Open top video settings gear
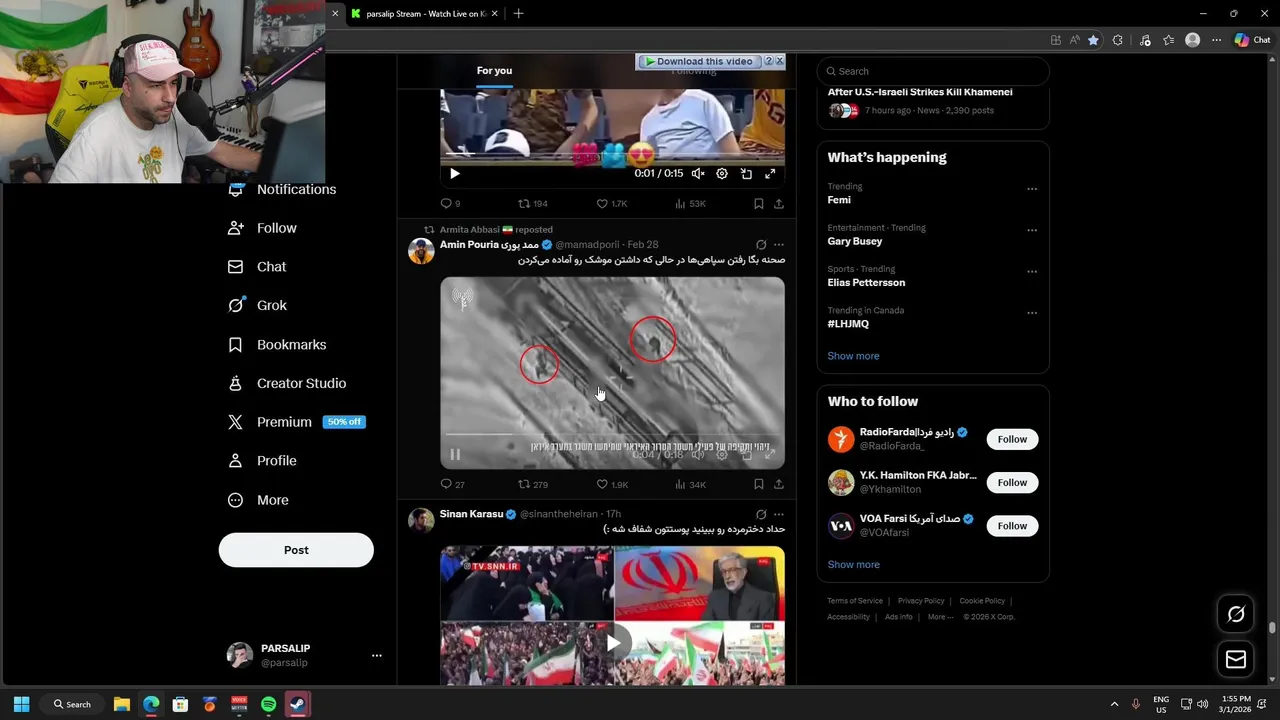 point(722,174)
